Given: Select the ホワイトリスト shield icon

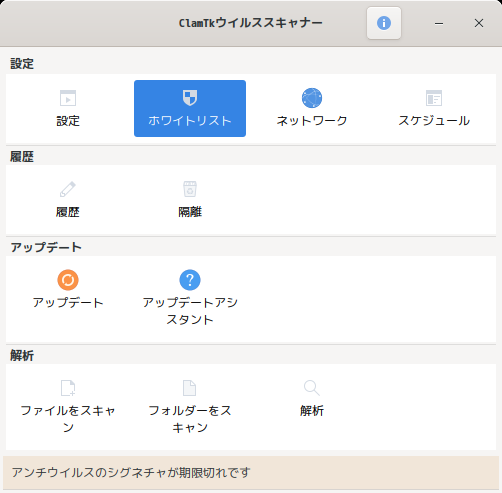Looking at the screenshot, I should pyautogui.click(x=190, y=98).
